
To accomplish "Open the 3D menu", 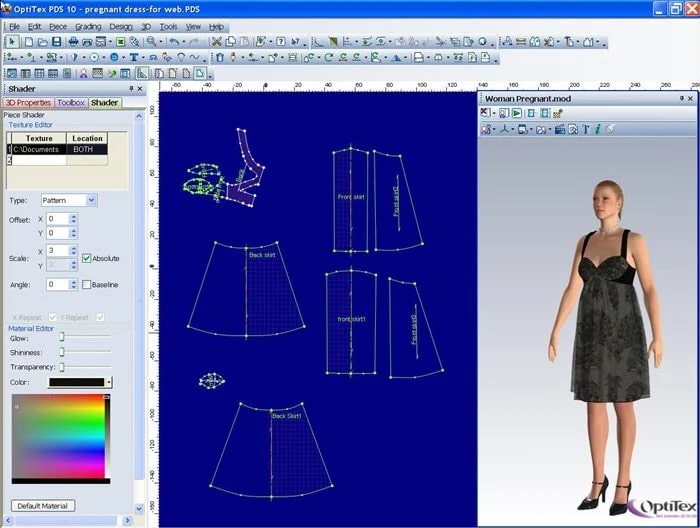I will 146,27.
